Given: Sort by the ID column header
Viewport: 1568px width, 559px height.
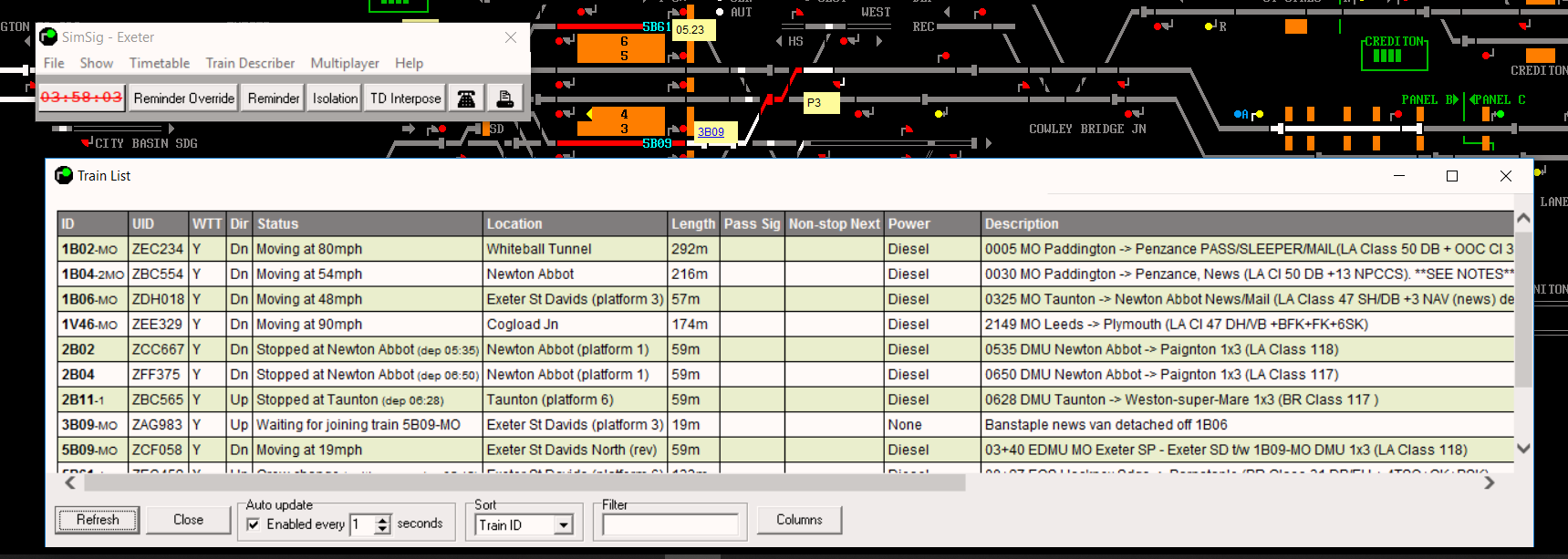Looking at the screenshot, I should (x=93, y=223).
